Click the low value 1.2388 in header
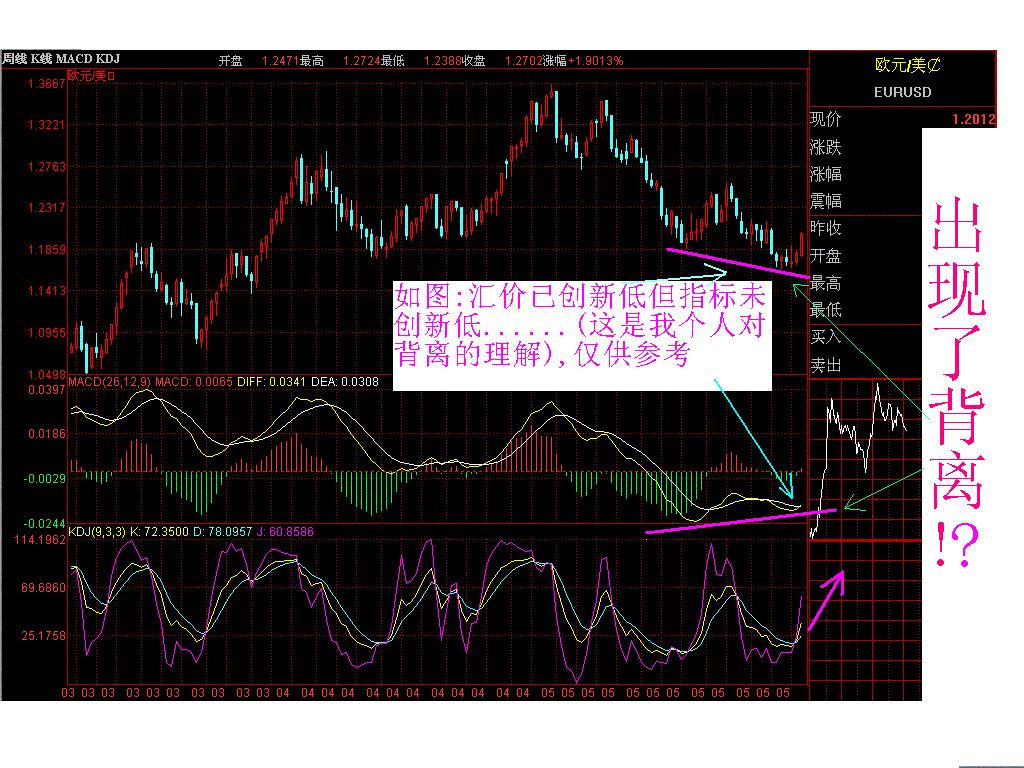 (x=442, y=61)
